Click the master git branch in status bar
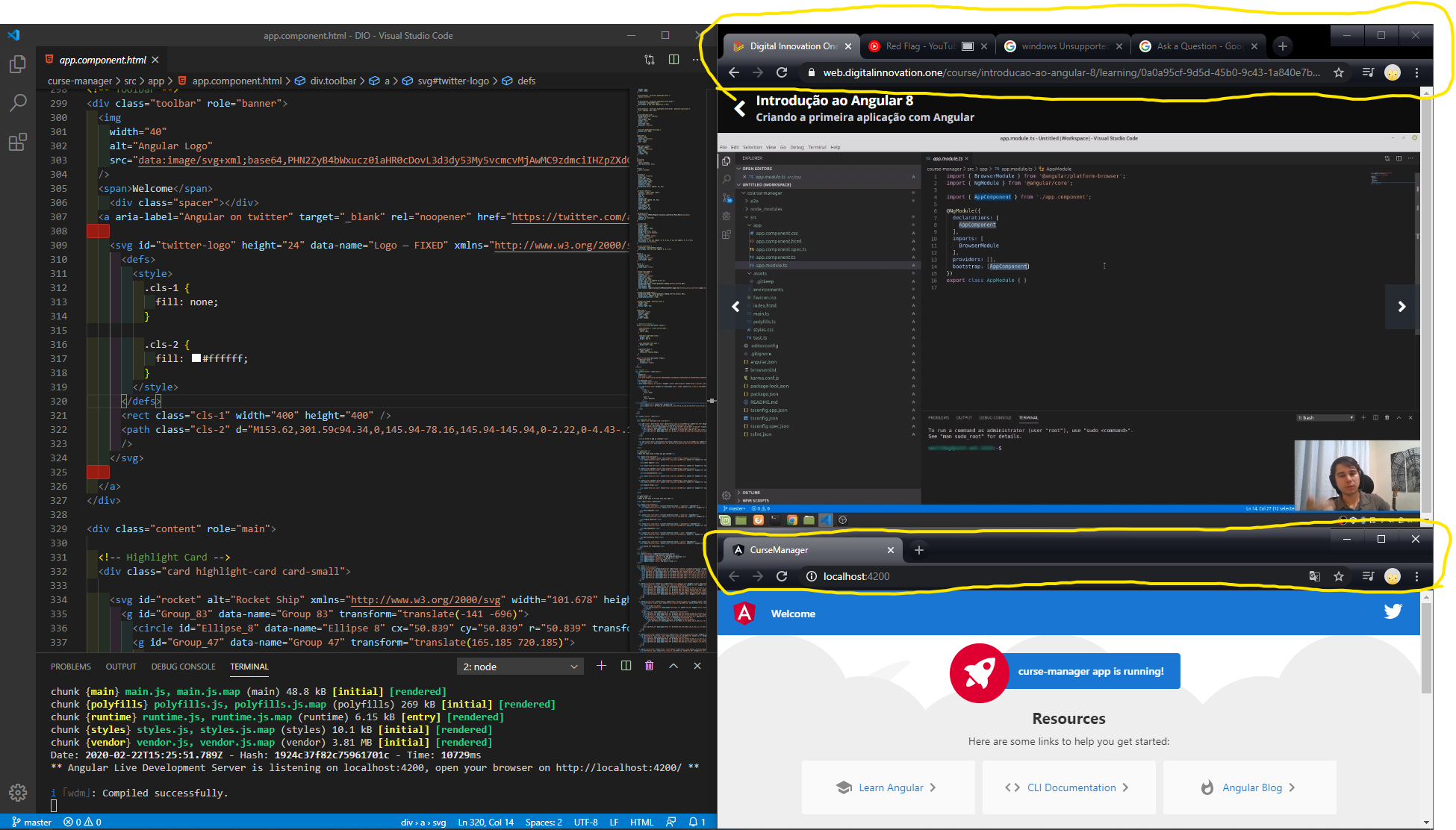Image resolution: width=1456 pixels, height=830 pixels. 32,822
